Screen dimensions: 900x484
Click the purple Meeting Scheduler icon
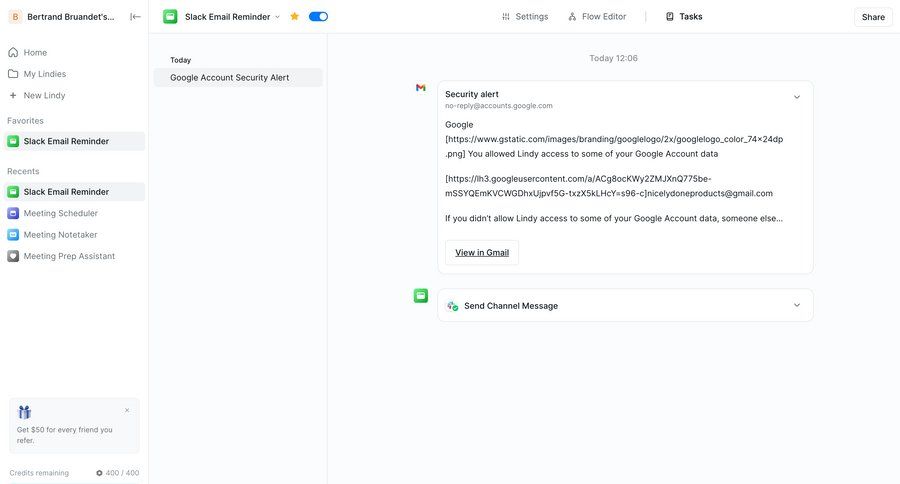click(13, 213)
